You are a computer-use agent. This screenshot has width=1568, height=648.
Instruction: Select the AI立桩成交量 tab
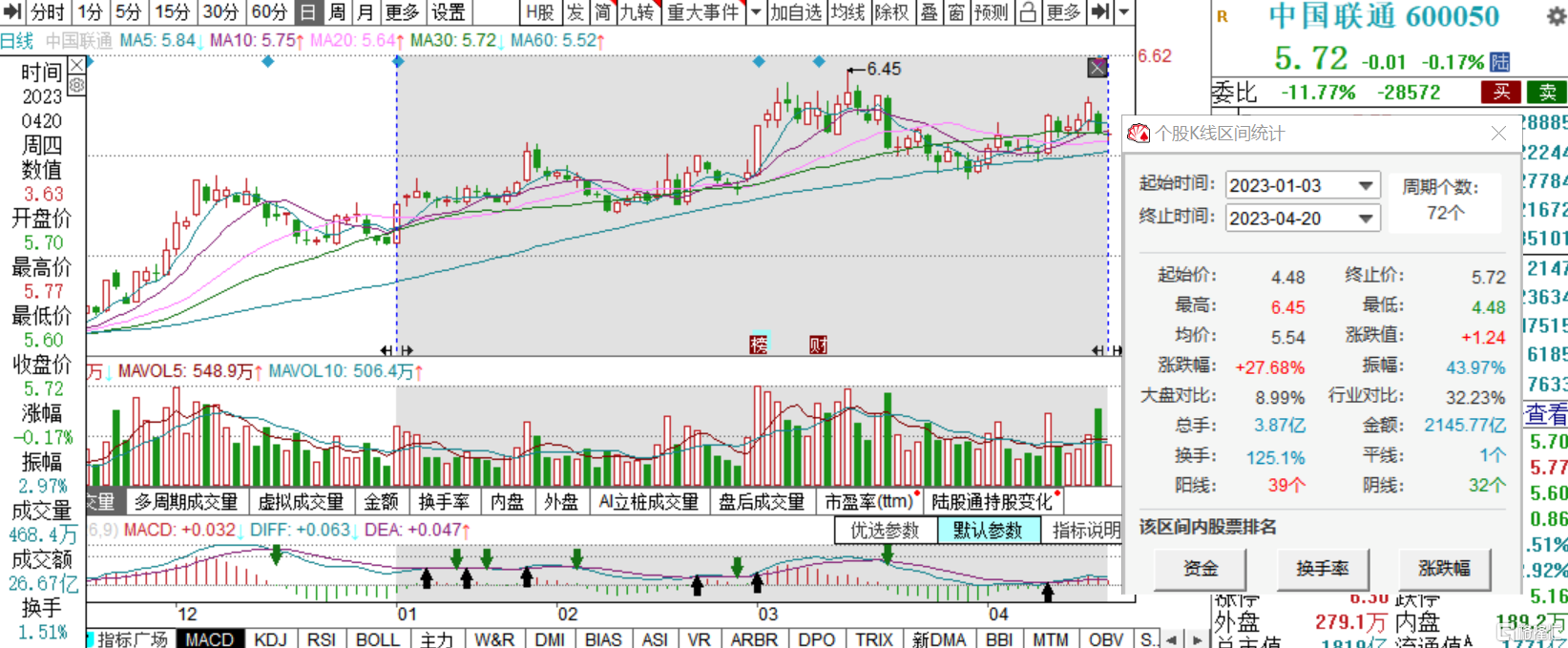coord(648,502)
